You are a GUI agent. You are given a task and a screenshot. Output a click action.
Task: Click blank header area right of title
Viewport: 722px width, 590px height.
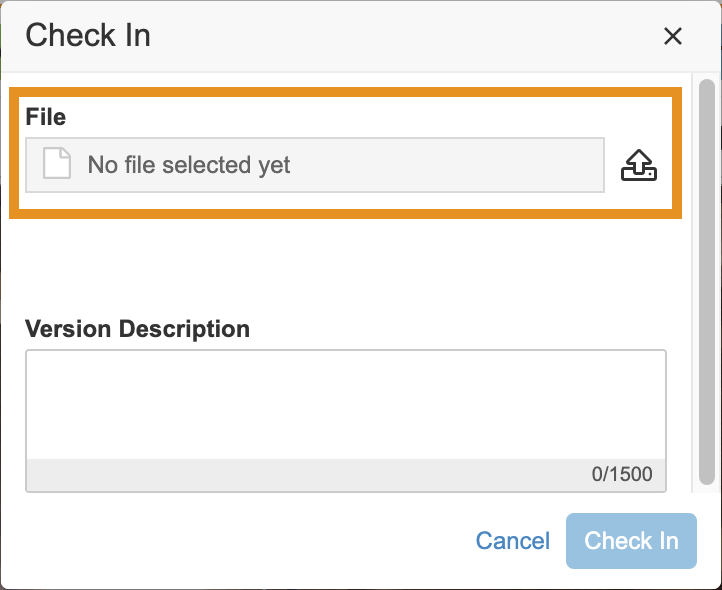coord(400,36)
